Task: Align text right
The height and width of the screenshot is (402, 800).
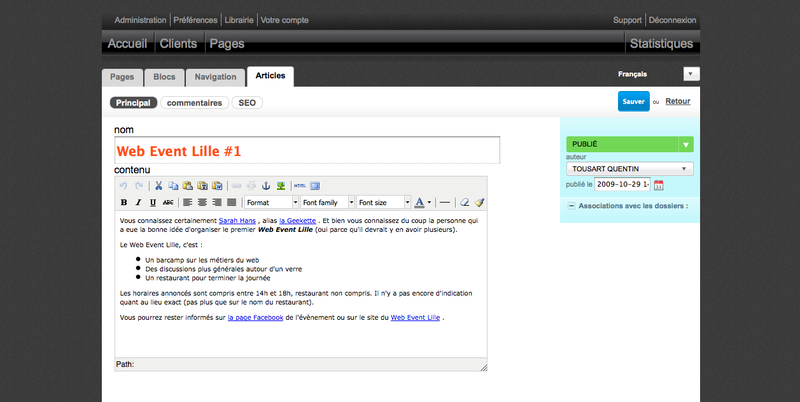Action: tap(217, 203)
